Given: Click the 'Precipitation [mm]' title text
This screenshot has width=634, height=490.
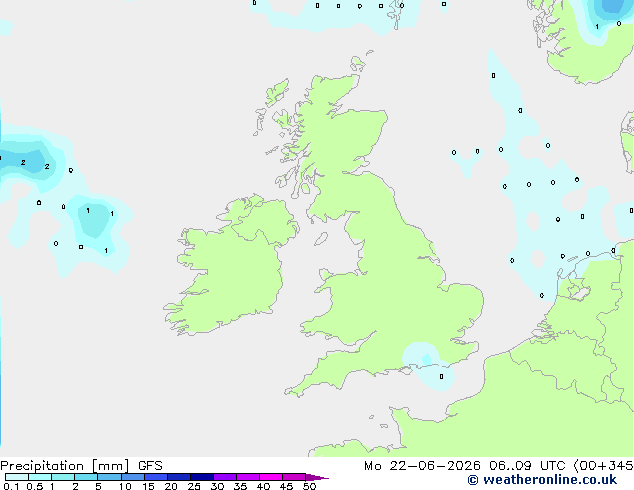Looking at the screenshot, I should tap(65, 466).
